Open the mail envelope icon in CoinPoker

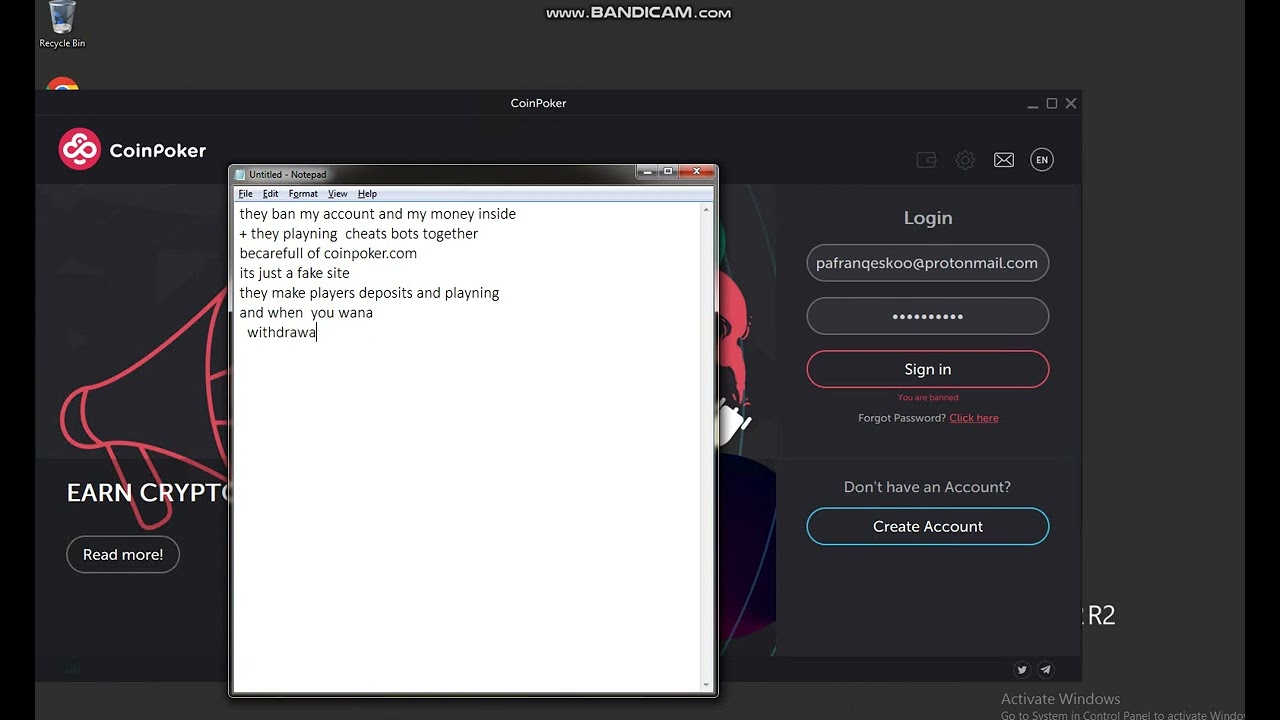(x=1004, y=160)
